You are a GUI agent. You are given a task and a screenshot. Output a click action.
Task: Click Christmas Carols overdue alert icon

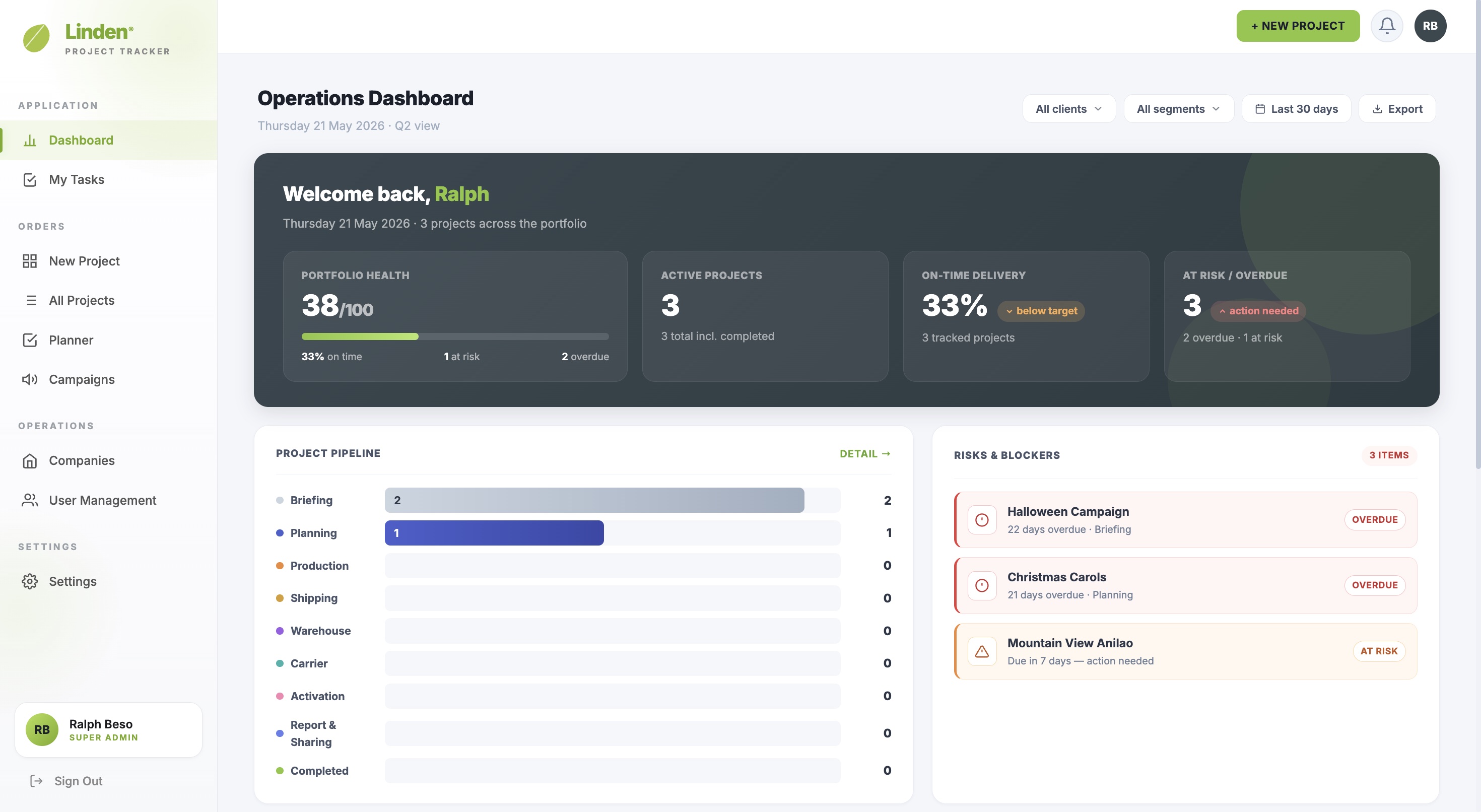[982, 585]
